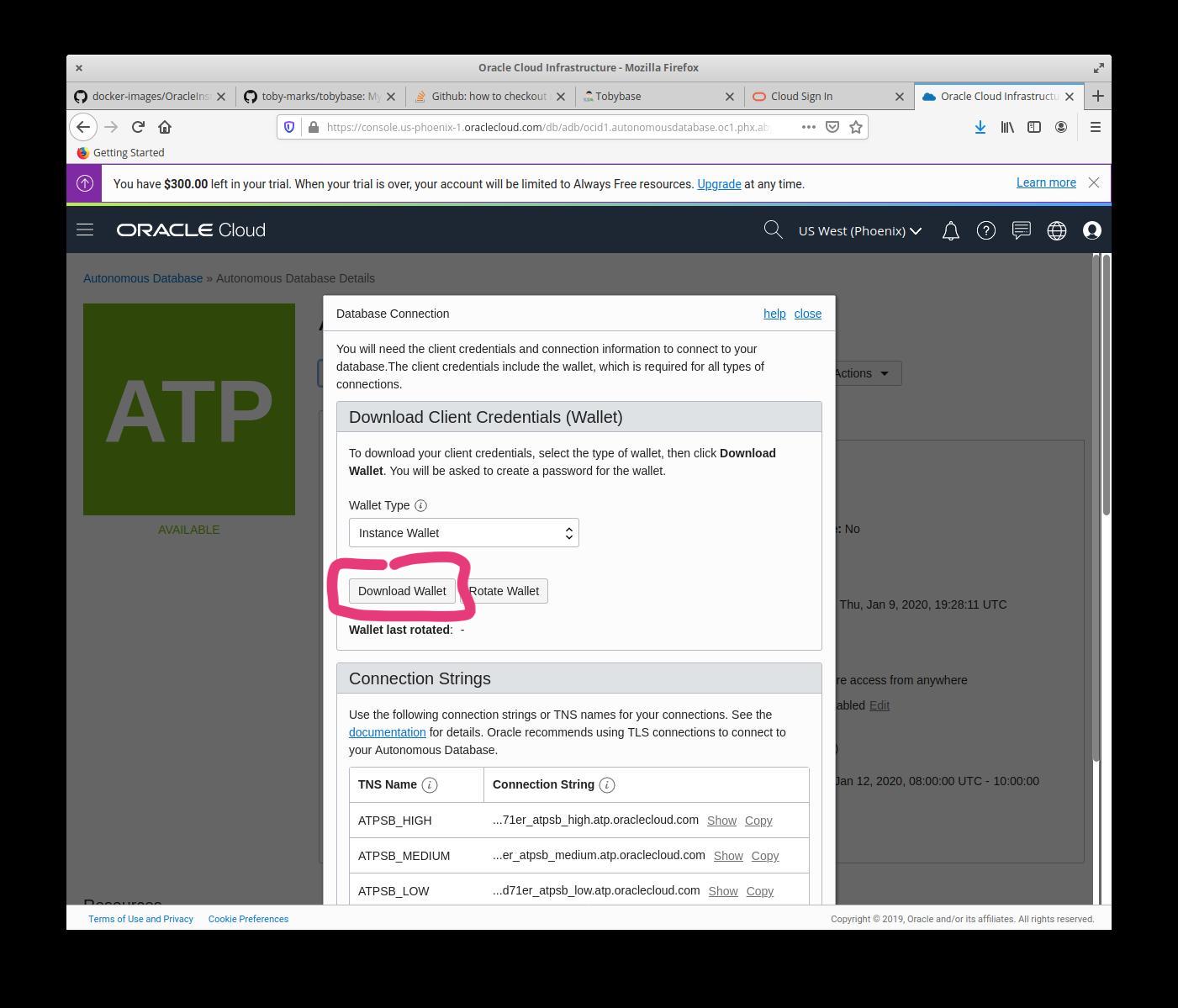Click Edit link behind dialog
This screenshot has width=1178, height=1008.
point(880,705)
